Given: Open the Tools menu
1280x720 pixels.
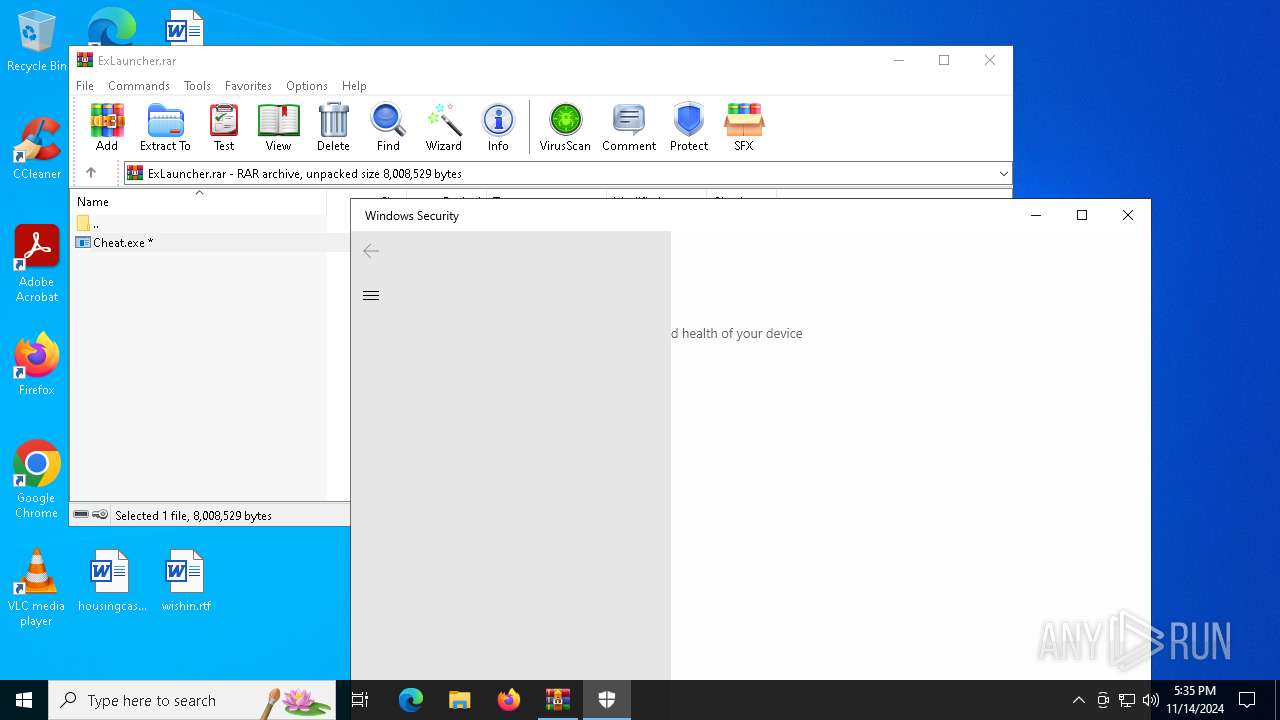Looking at the screenshot, I should pos(197,86).
